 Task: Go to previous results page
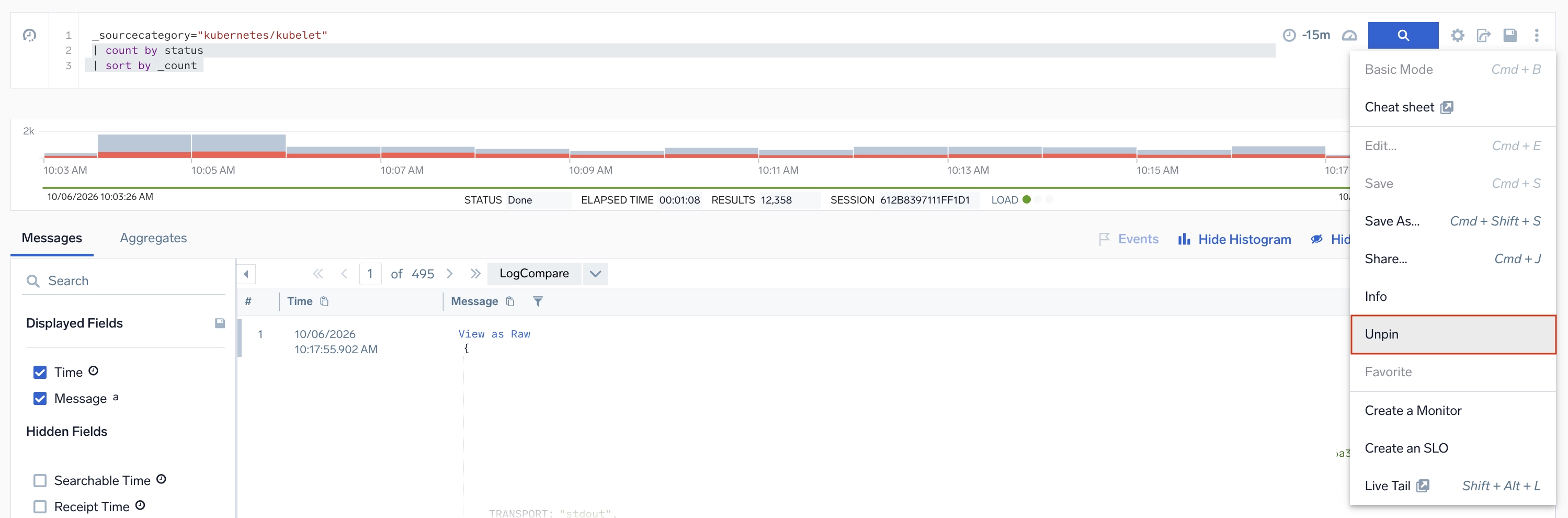point(345,274)
